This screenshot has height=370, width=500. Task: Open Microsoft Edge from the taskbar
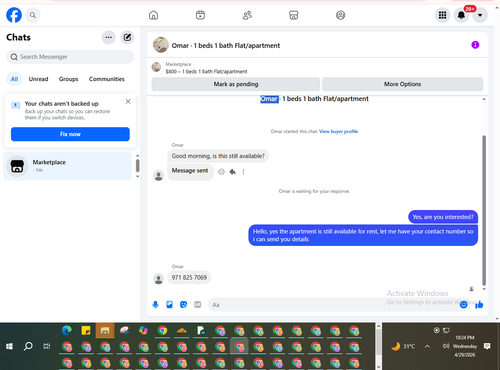coord(67,331)
